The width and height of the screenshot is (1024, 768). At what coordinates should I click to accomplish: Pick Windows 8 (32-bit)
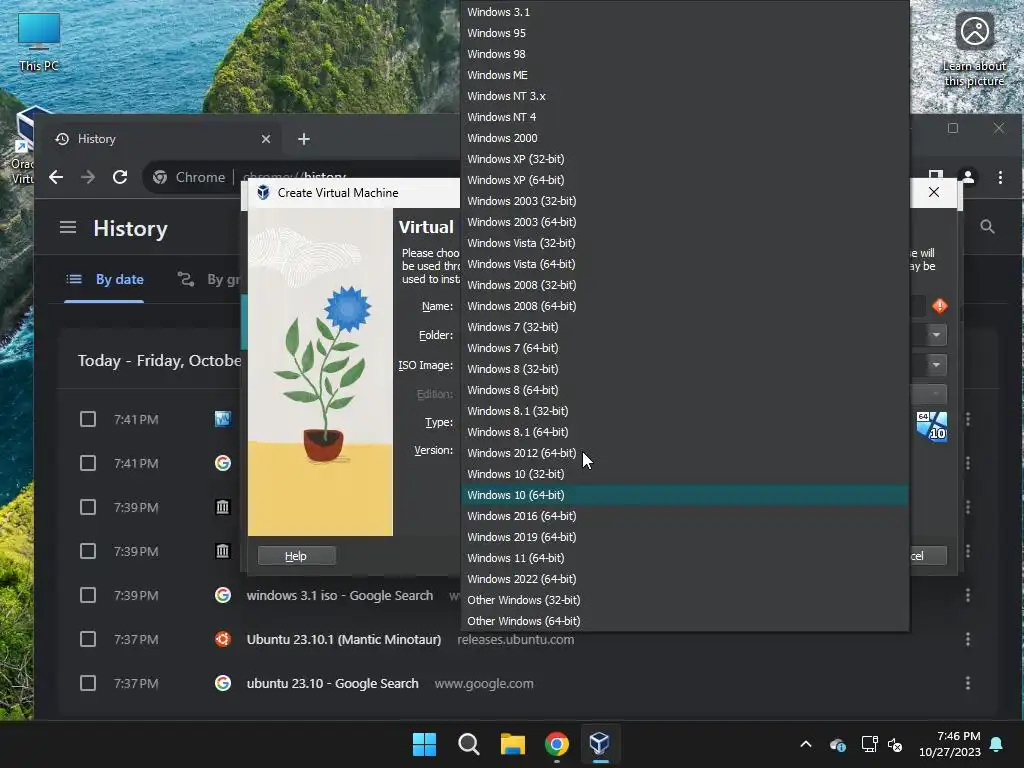684,369
